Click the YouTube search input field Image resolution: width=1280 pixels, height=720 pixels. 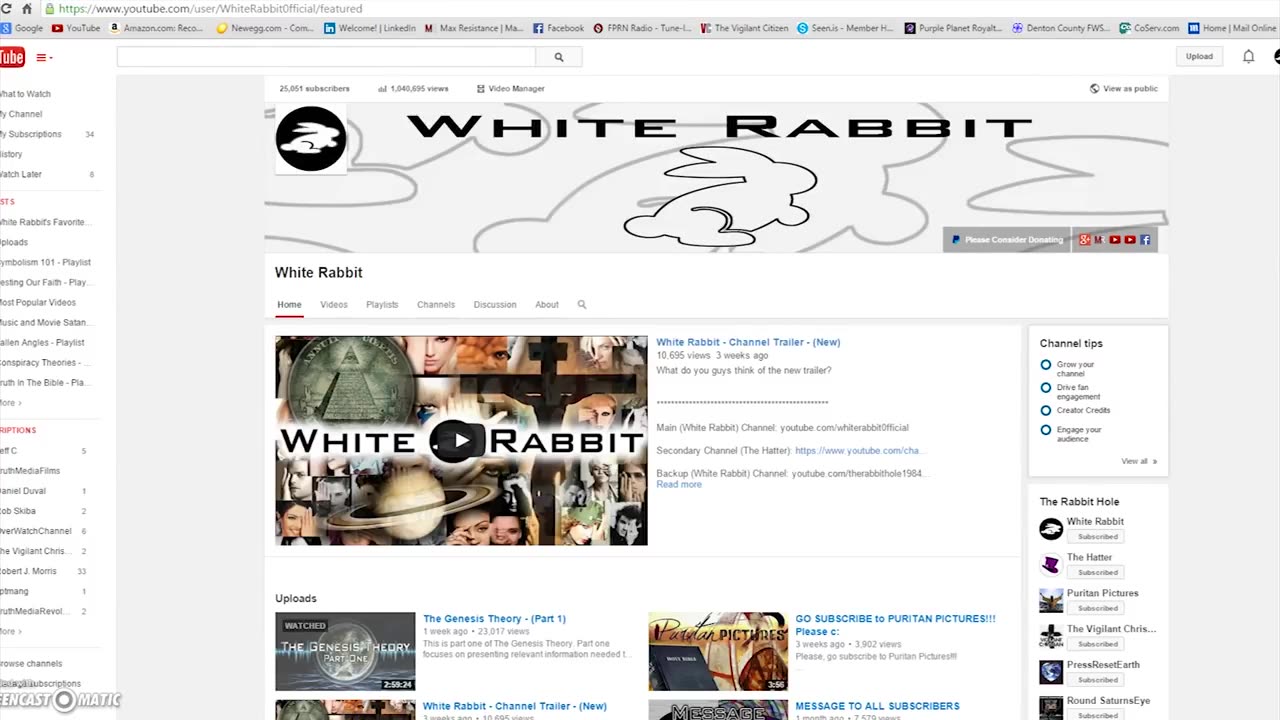[326, 57]
